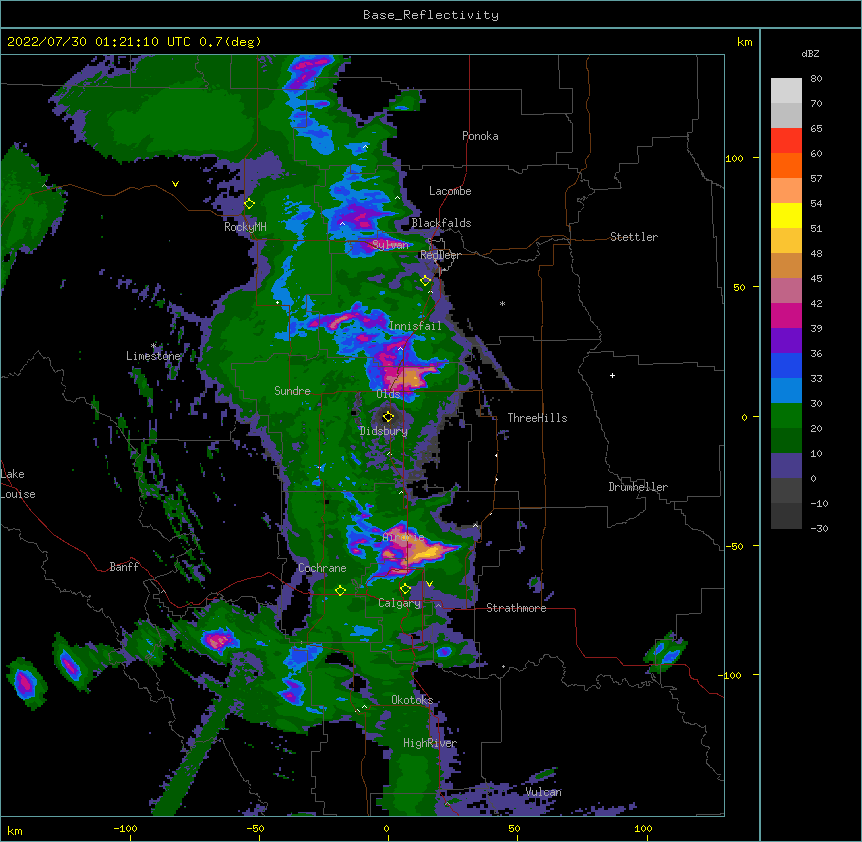Screen dimensions: 862x842
Task: Click the Limestone label
Action: pyautogui.click(x=153, y=356)
